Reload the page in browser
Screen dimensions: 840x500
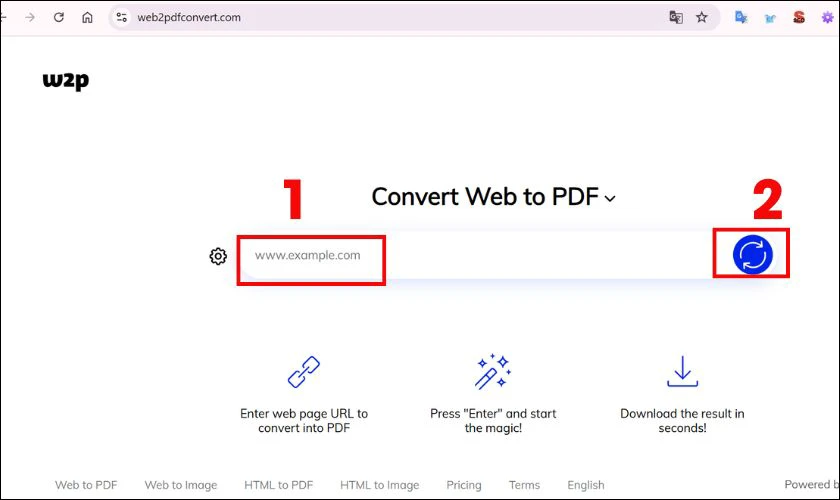pyautogui.click(x=59, y=17)
